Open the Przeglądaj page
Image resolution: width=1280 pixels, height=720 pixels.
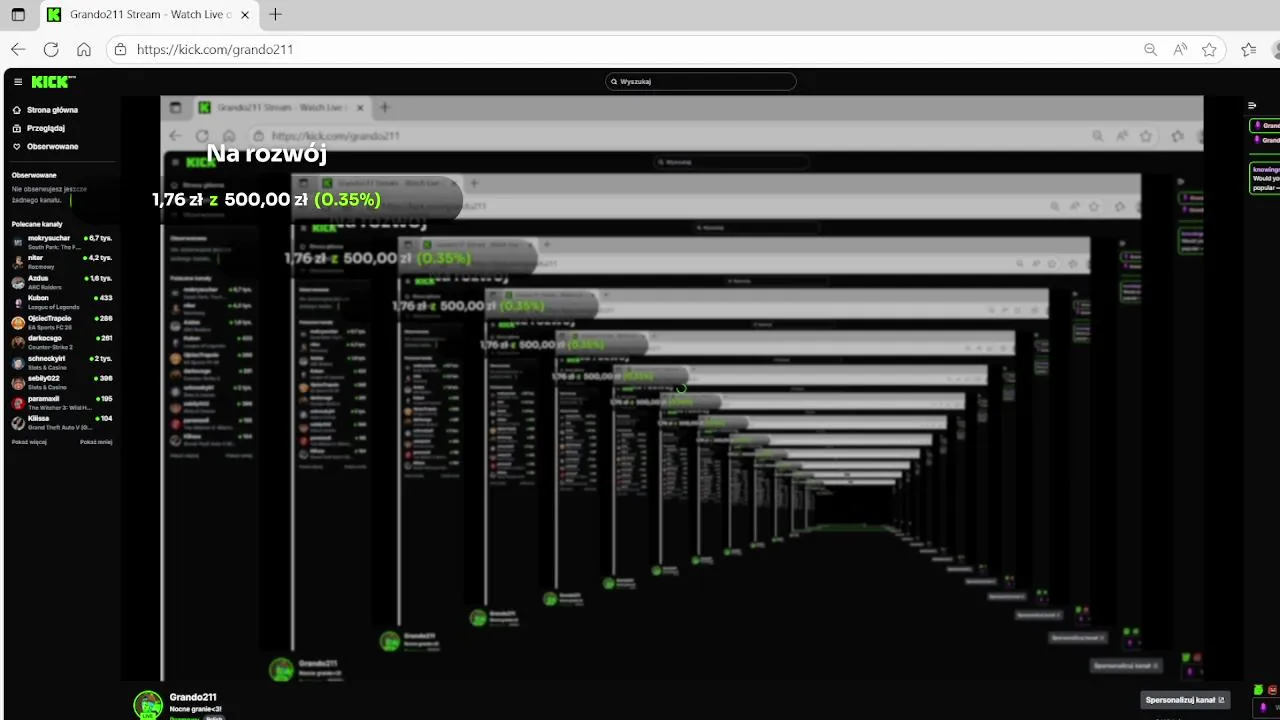tap(46, 128)
